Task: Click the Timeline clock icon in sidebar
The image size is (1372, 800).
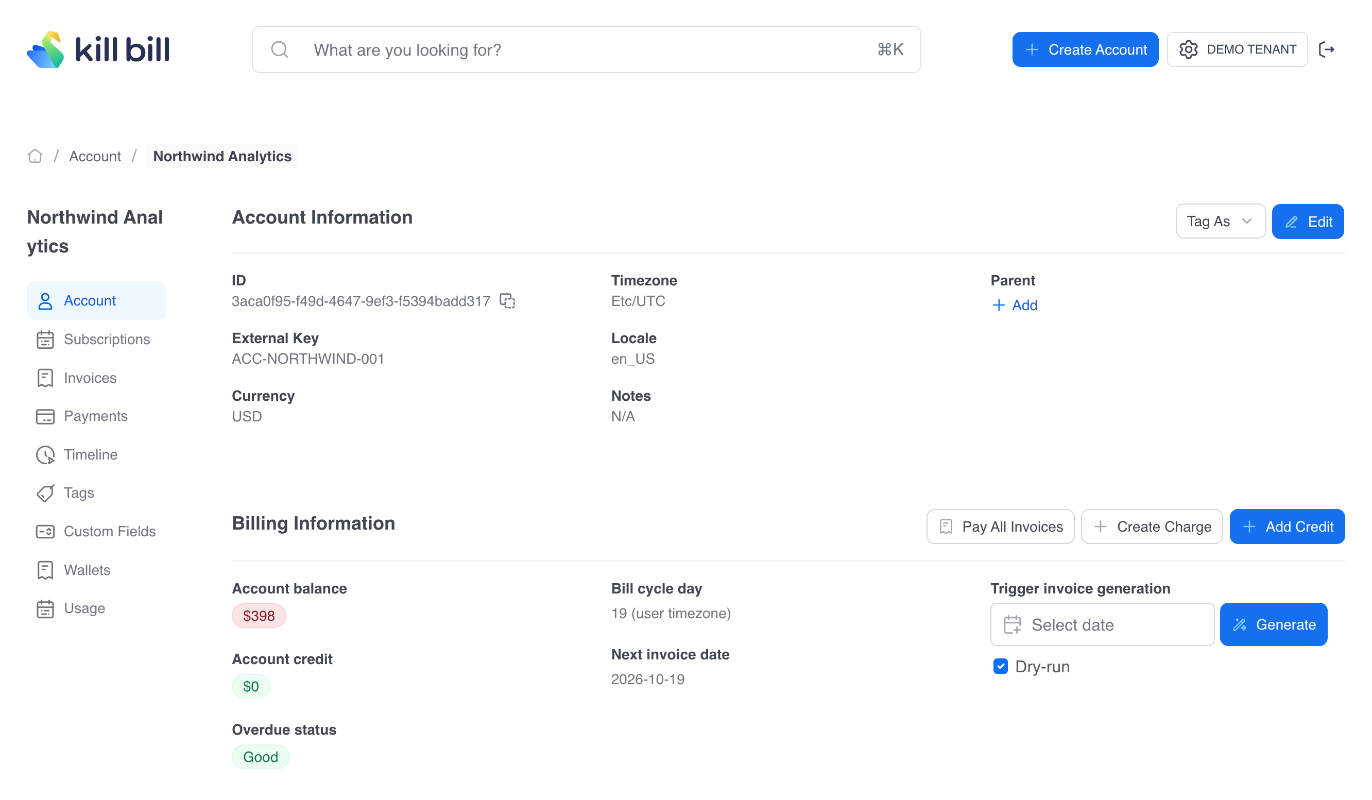Action: [x=45, y=455]
